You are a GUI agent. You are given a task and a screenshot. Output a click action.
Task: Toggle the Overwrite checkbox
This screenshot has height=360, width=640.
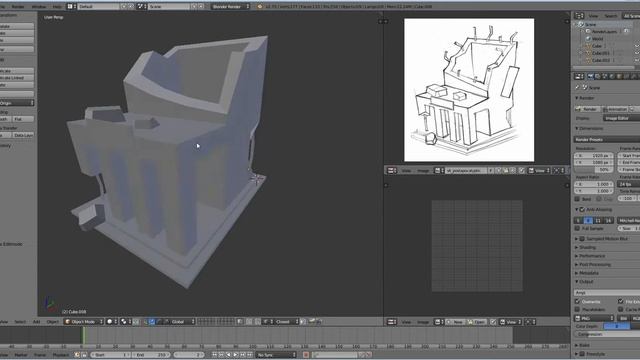(x=578, y=301)
